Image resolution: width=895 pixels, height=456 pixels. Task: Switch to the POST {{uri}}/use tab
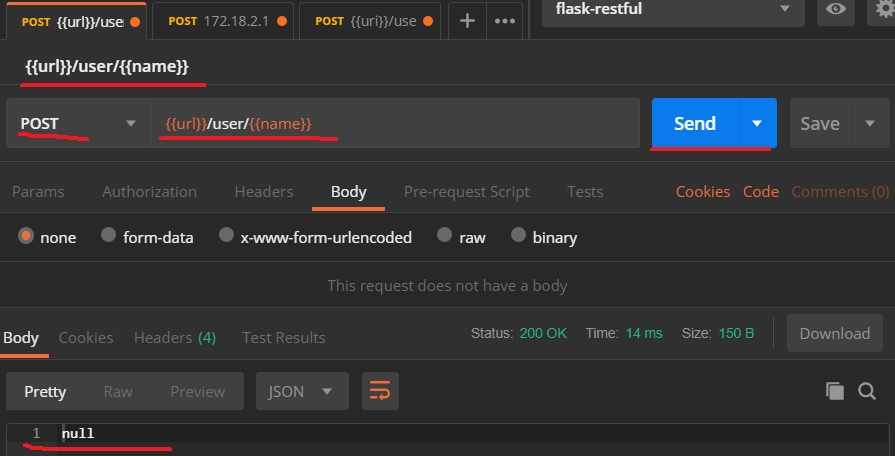370,22
